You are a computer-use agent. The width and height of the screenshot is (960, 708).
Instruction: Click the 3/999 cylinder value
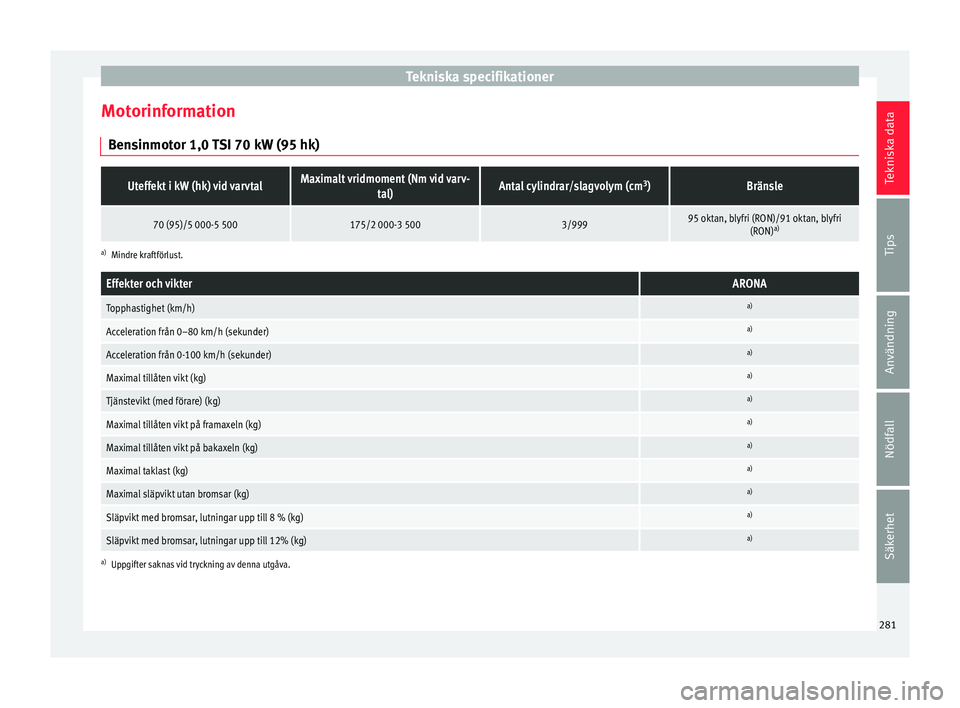point(574,224)
